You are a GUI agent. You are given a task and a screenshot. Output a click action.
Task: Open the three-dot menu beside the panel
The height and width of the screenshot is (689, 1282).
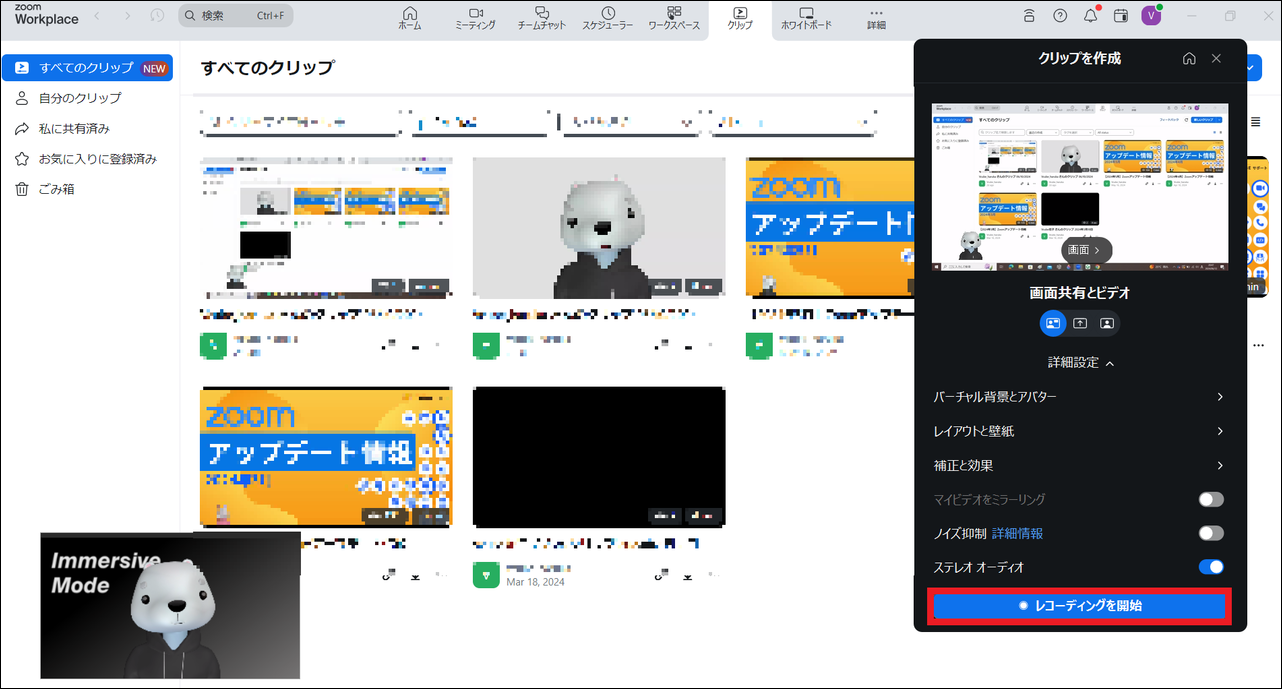pyautogui.click(x=1258, y=345)
